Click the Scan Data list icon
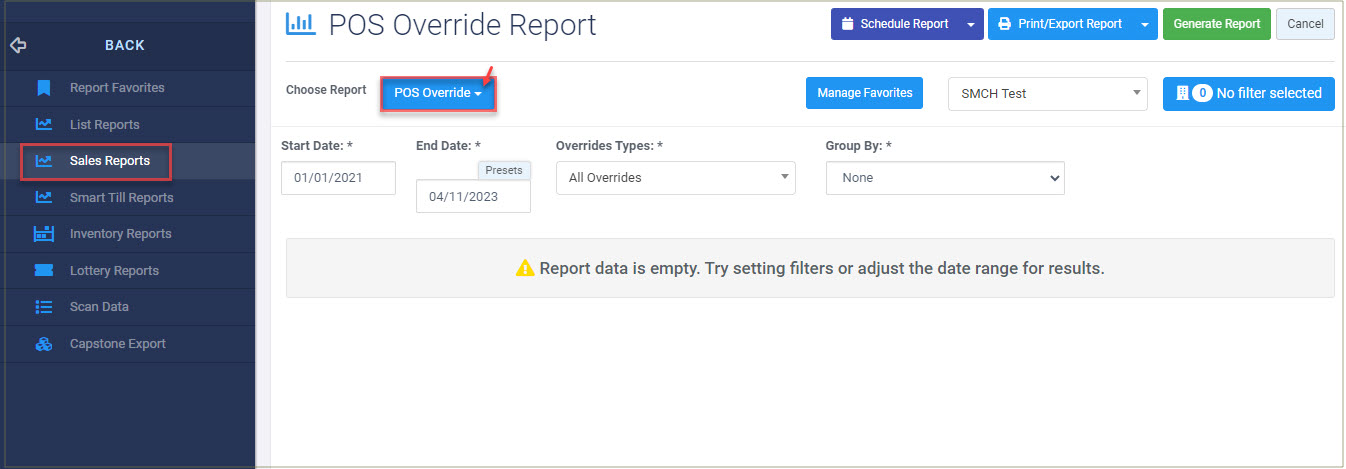 43,307
